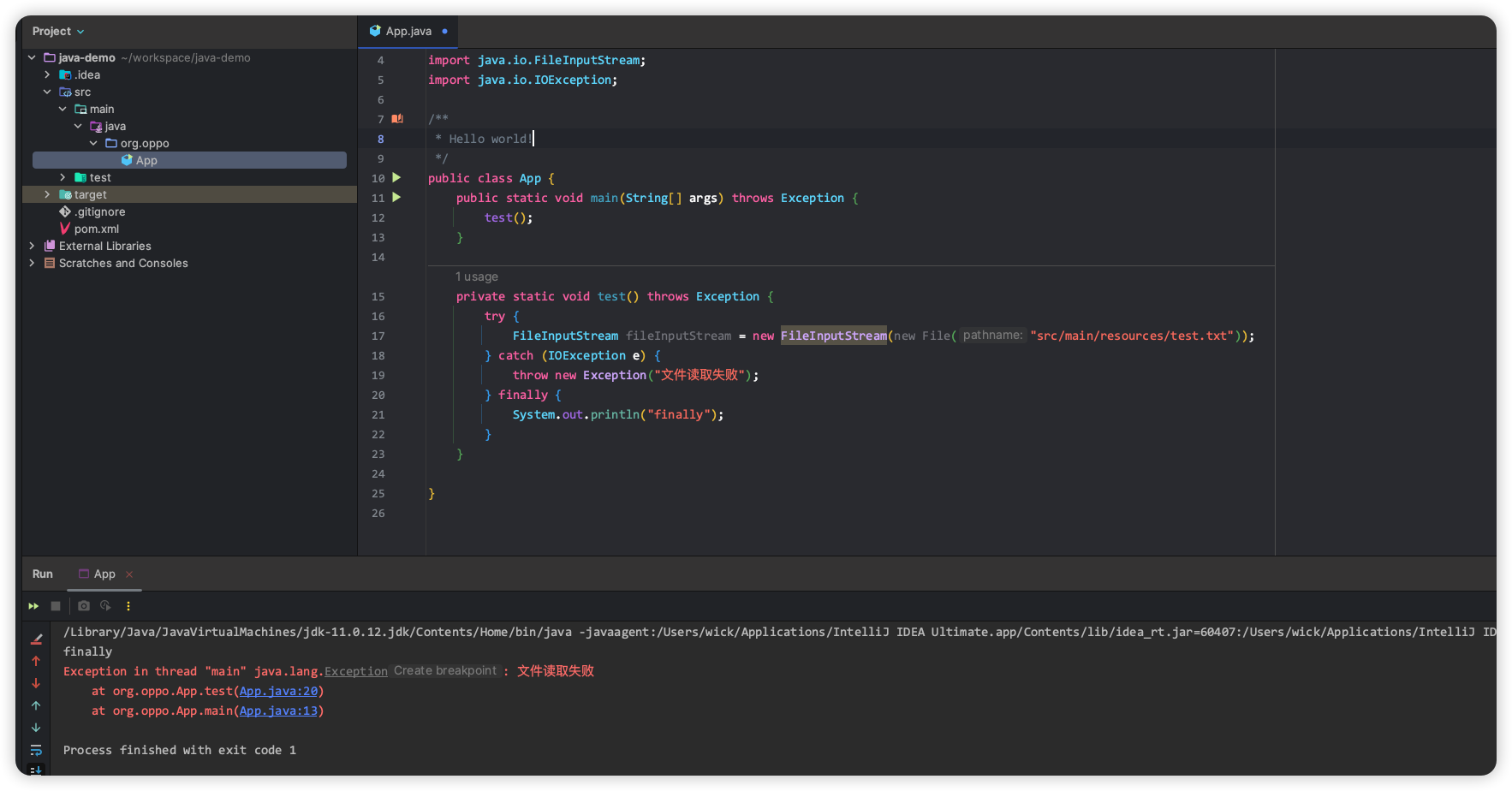This screenshot has width=1512, height=791.
Task: Click the red pencil clear console icon
Action: (37, 639)
